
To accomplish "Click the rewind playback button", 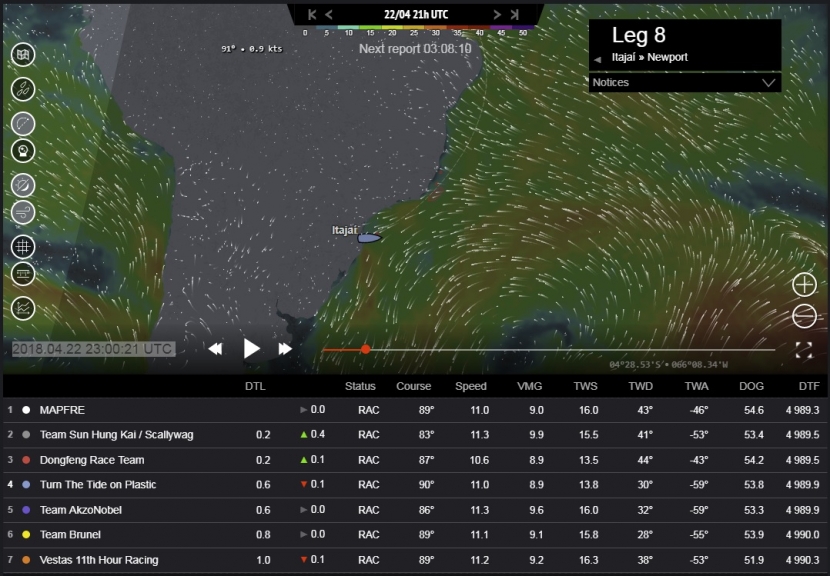I will [215, 349].
